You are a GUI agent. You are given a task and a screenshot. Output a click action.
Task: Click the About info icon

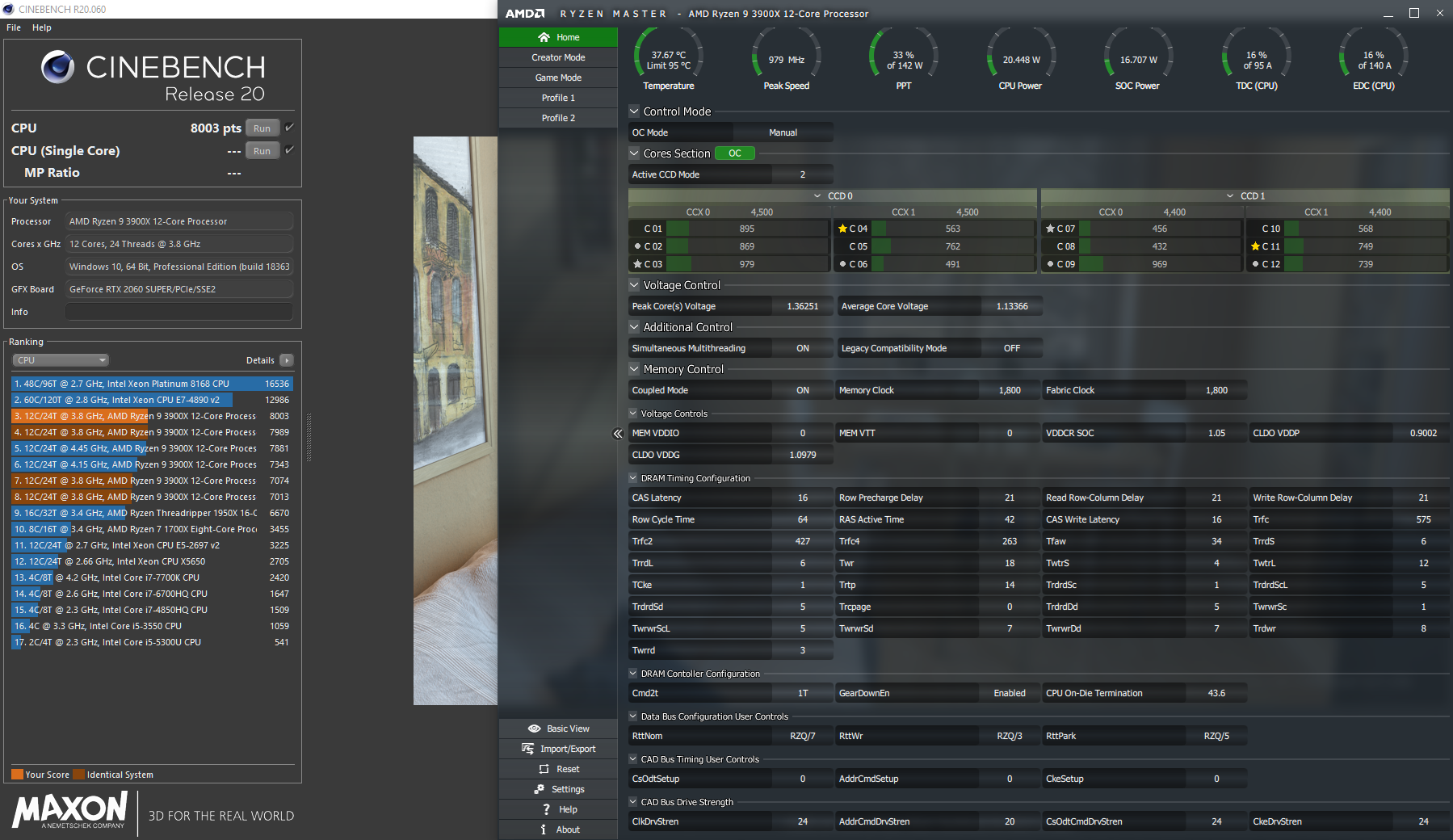coord(543,829)
